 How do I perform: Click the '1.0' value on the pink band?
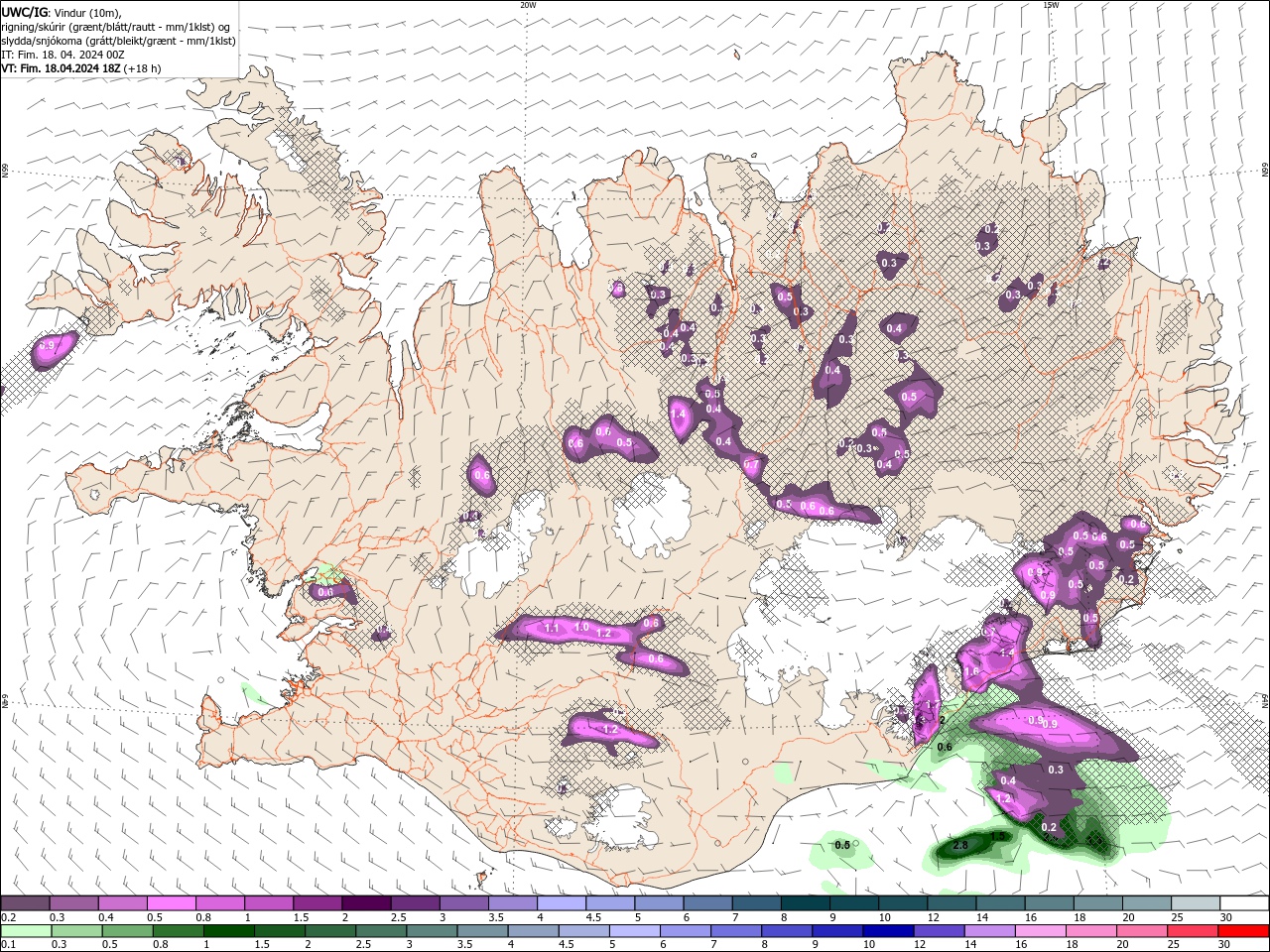point(582,628)
